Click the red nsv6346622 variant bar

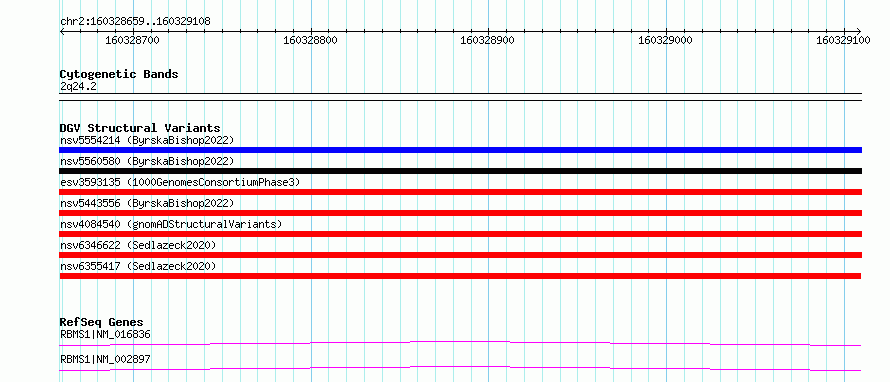460,255
